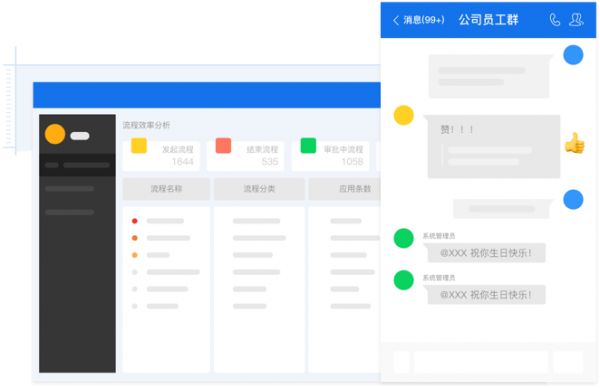Select the 赞！！！ message bubble

tap(493, 146)
